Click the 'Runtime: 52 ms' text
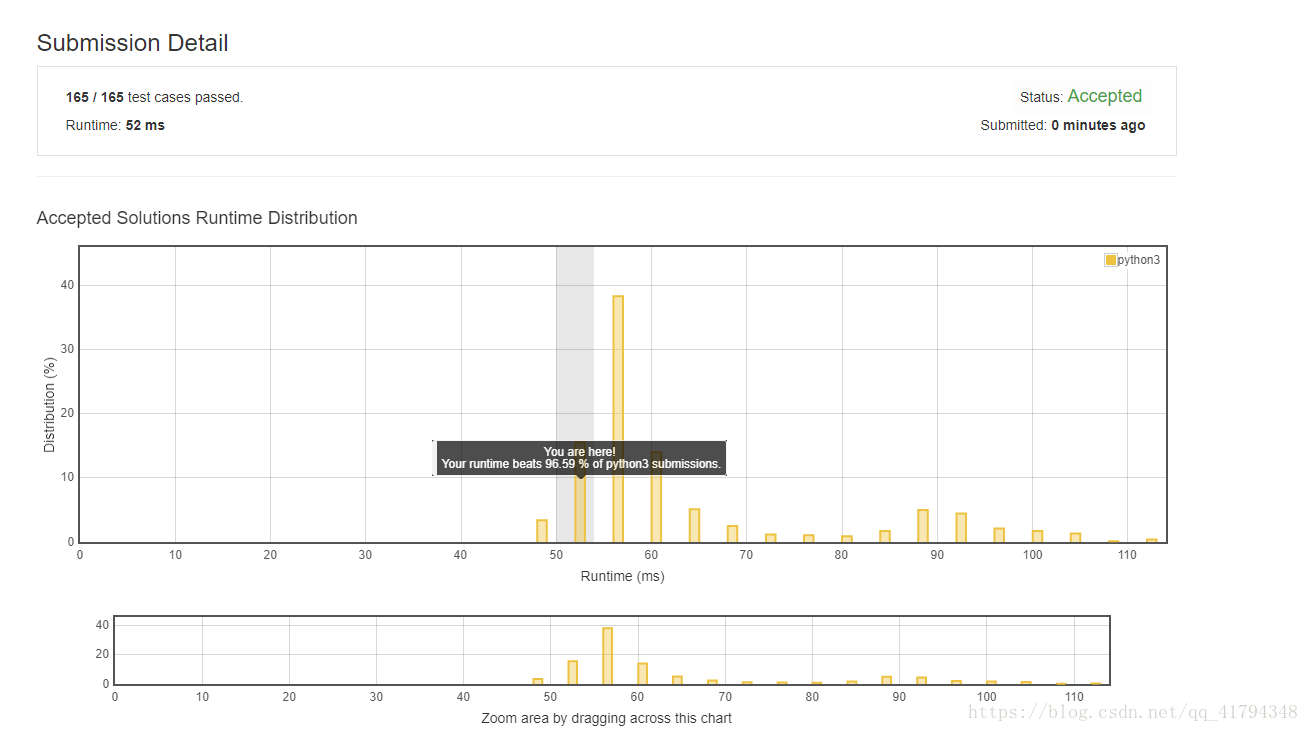Viewport: 1309px width, 732px height. [115, 125]
